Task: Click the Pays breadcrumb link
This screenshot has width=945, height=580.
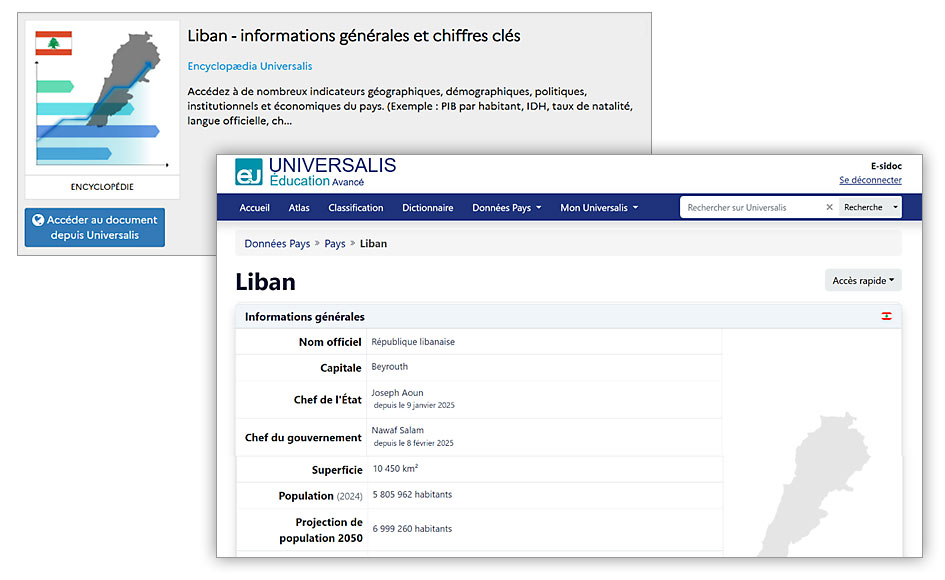Action: (x=335, y=243)
